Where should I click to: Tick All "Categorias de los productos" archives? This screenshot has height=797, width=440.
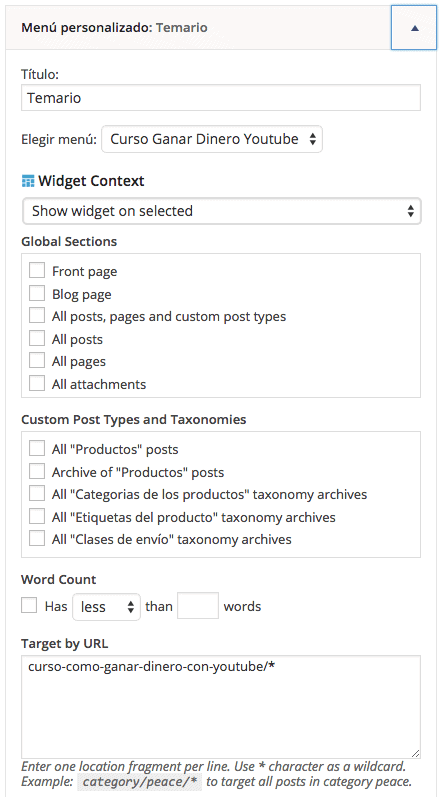coord(37,494)
